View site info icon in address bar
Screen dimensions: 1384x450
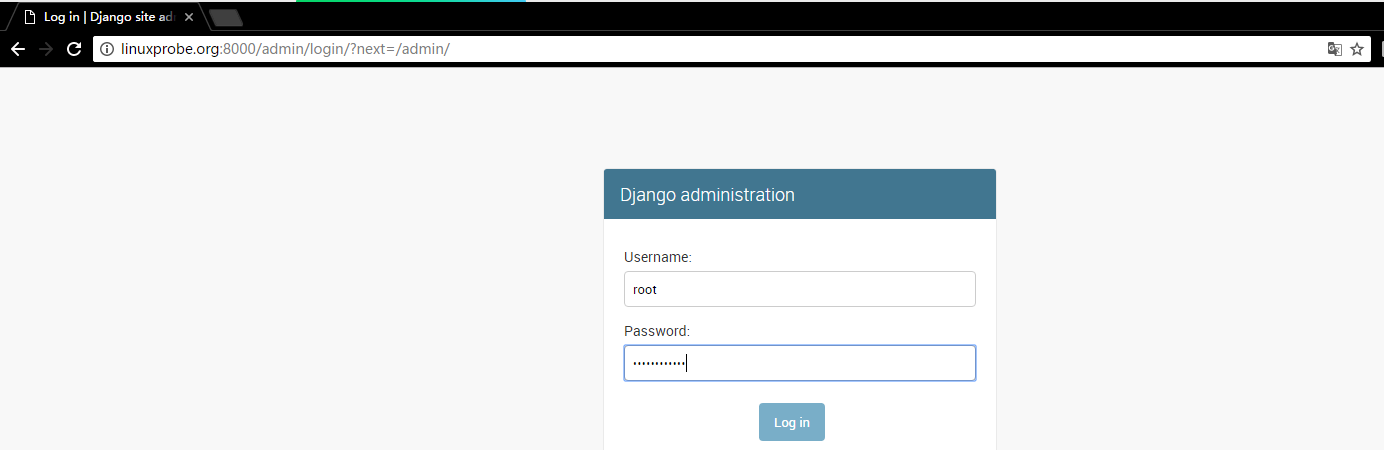pos(108,49)
